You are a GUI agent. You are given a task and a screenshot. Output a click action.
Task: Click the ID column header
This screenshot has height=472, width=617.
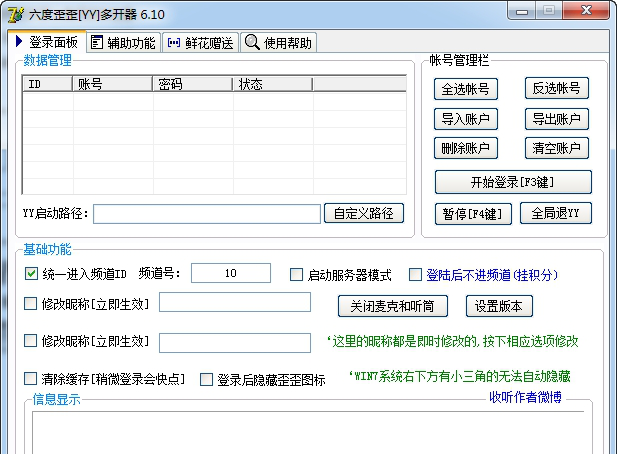click(x=48, y=84)
